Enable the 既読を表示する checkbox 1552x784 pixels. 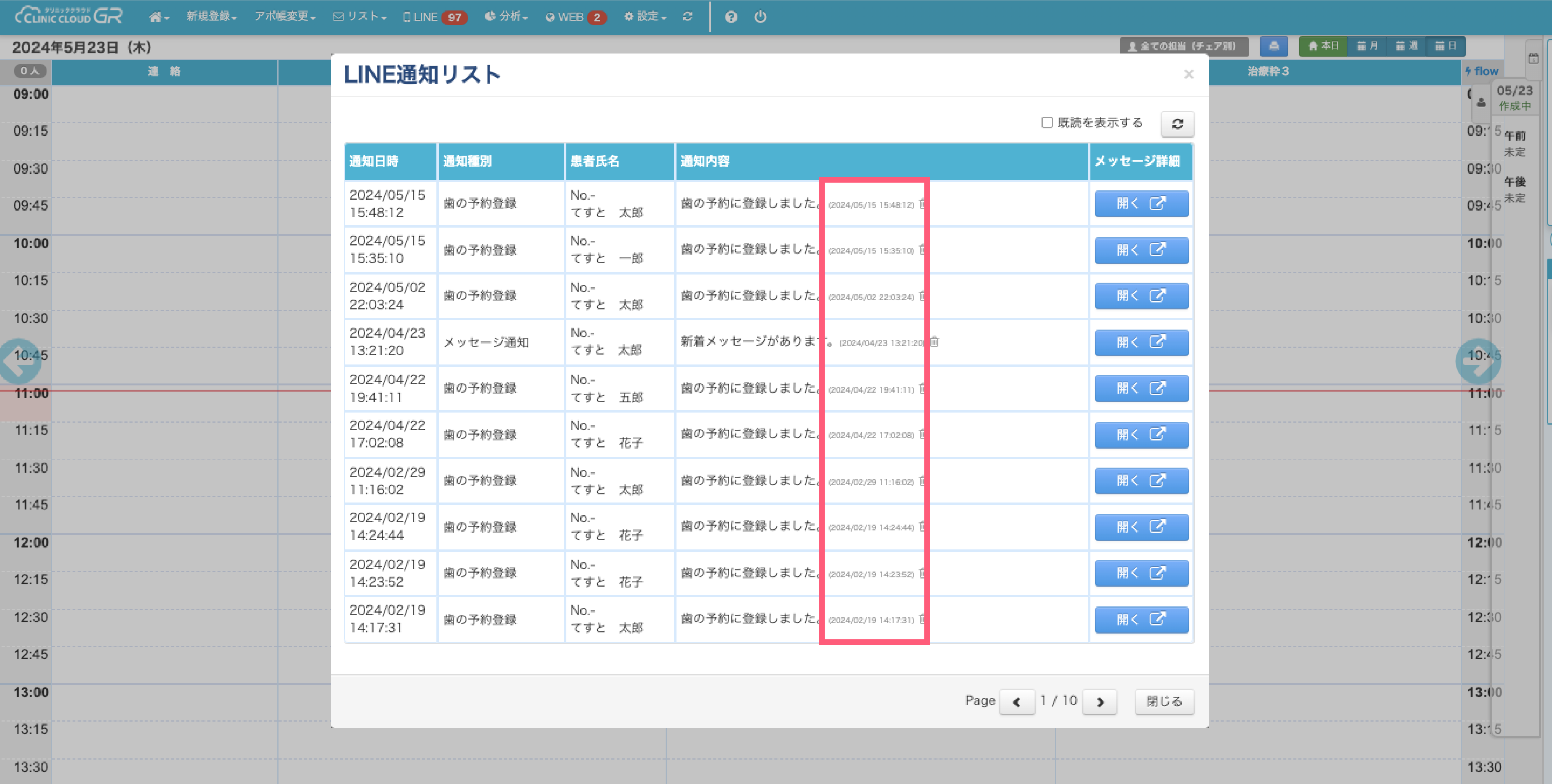point(1047,123)
